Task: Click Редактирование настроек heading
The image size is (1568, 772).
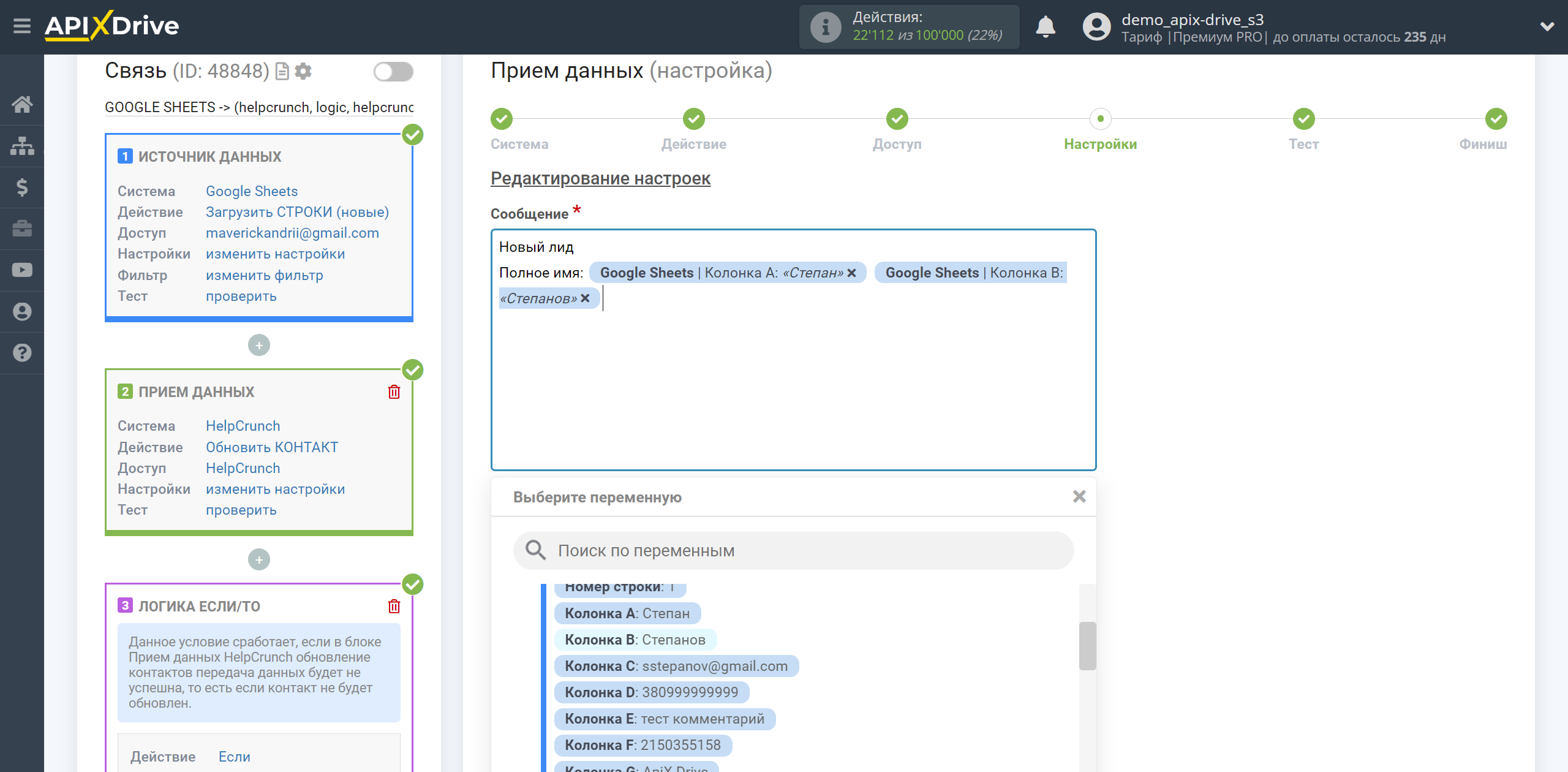Action: (x=600, y=178)
